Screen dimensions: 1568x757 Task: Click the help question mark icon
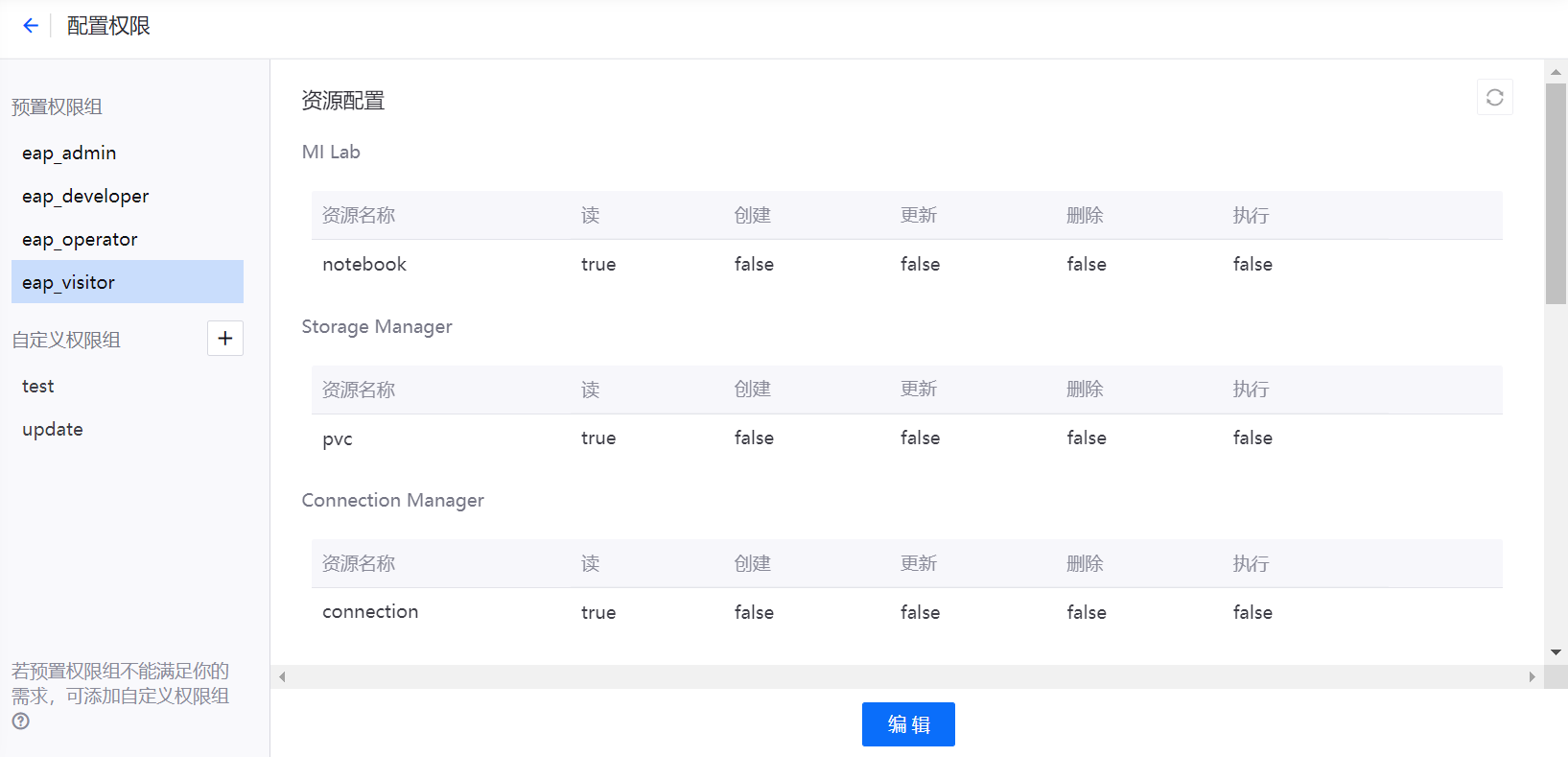tap(21, 721)
